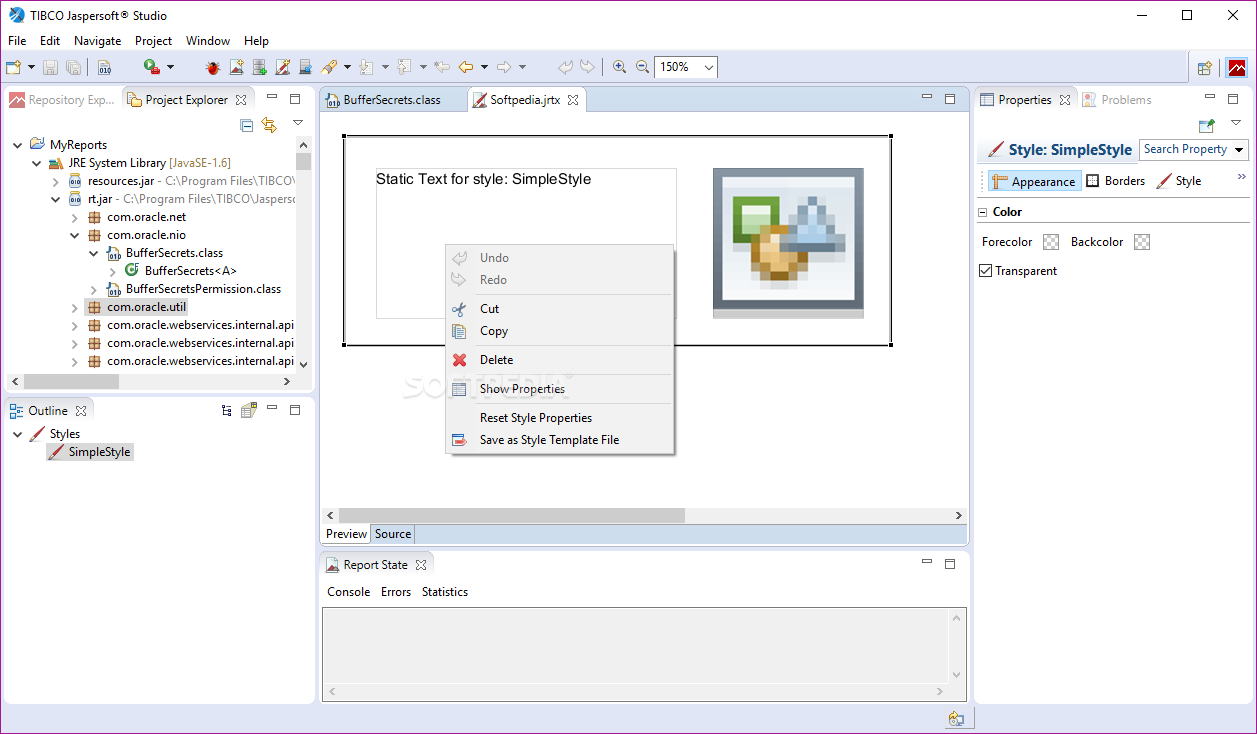
Task: Click the red Report Design perspective icon
Action: (1237, 68)
